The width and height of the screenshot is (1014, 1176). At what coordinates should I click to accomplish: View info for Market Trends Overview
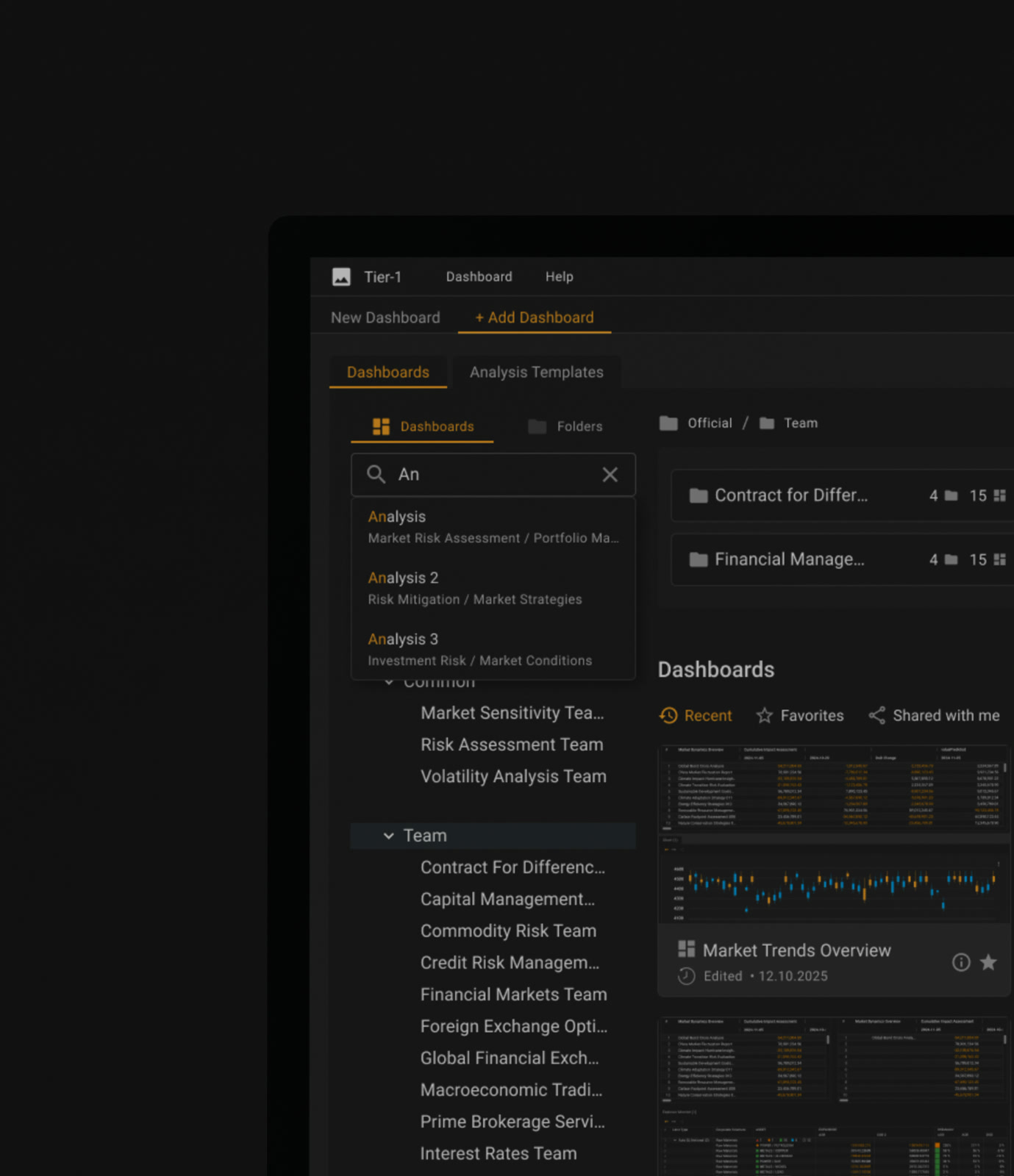tap(961, 962)
